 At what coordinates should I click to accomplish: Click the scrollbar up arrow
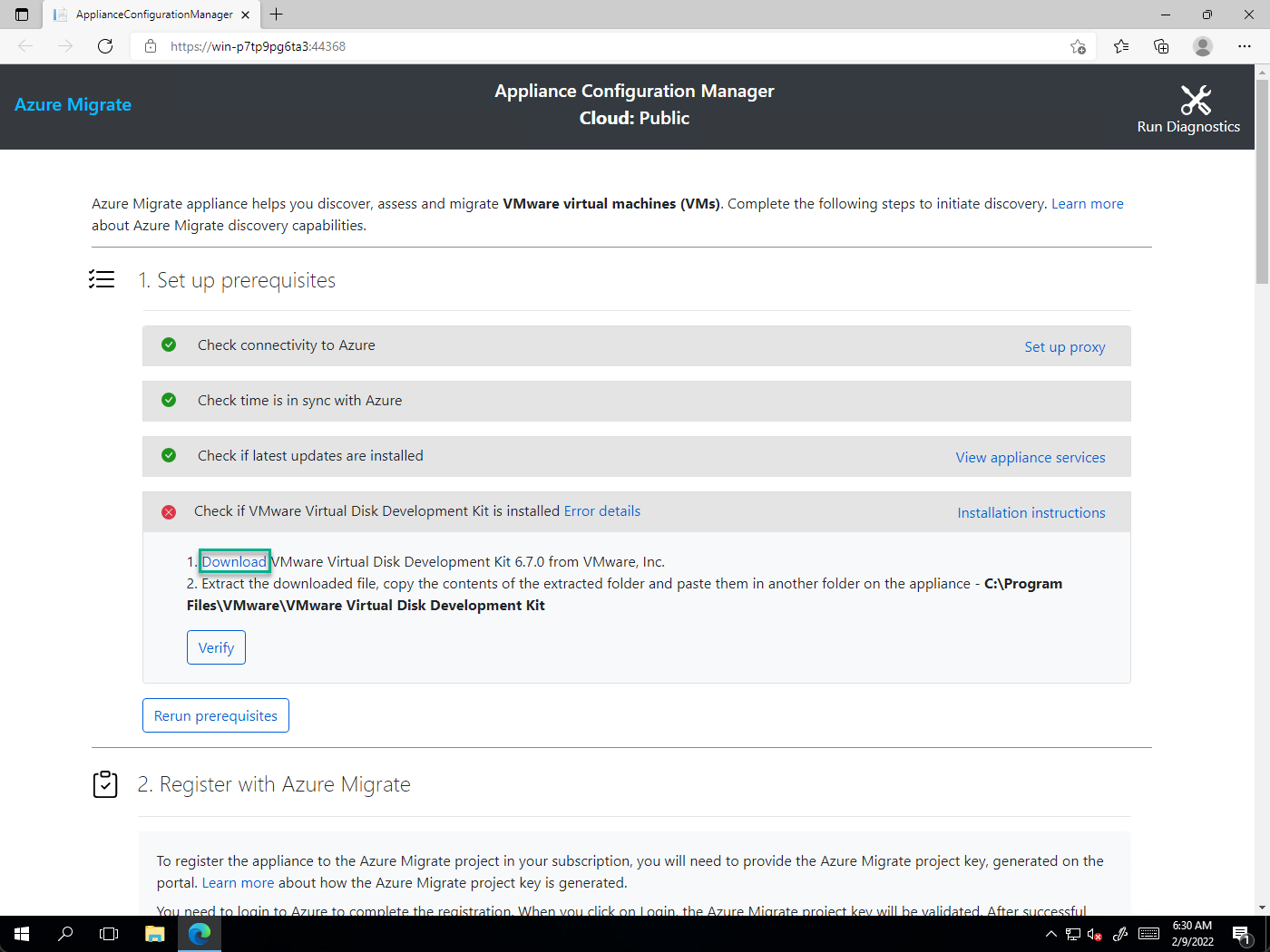point(1262,71)
